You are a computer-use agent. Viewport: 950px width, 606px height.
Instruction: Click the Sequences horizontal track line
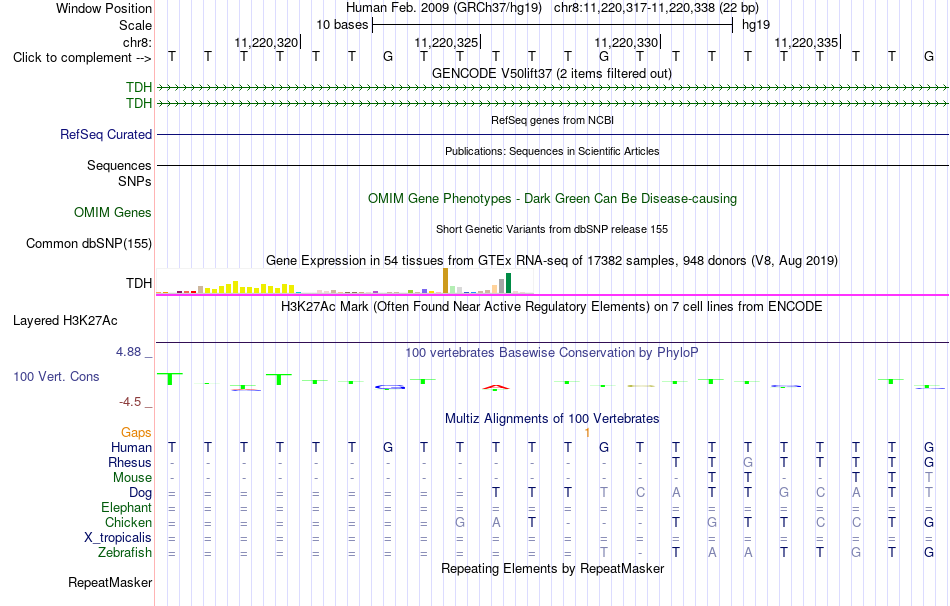click(x=552, y=165)
